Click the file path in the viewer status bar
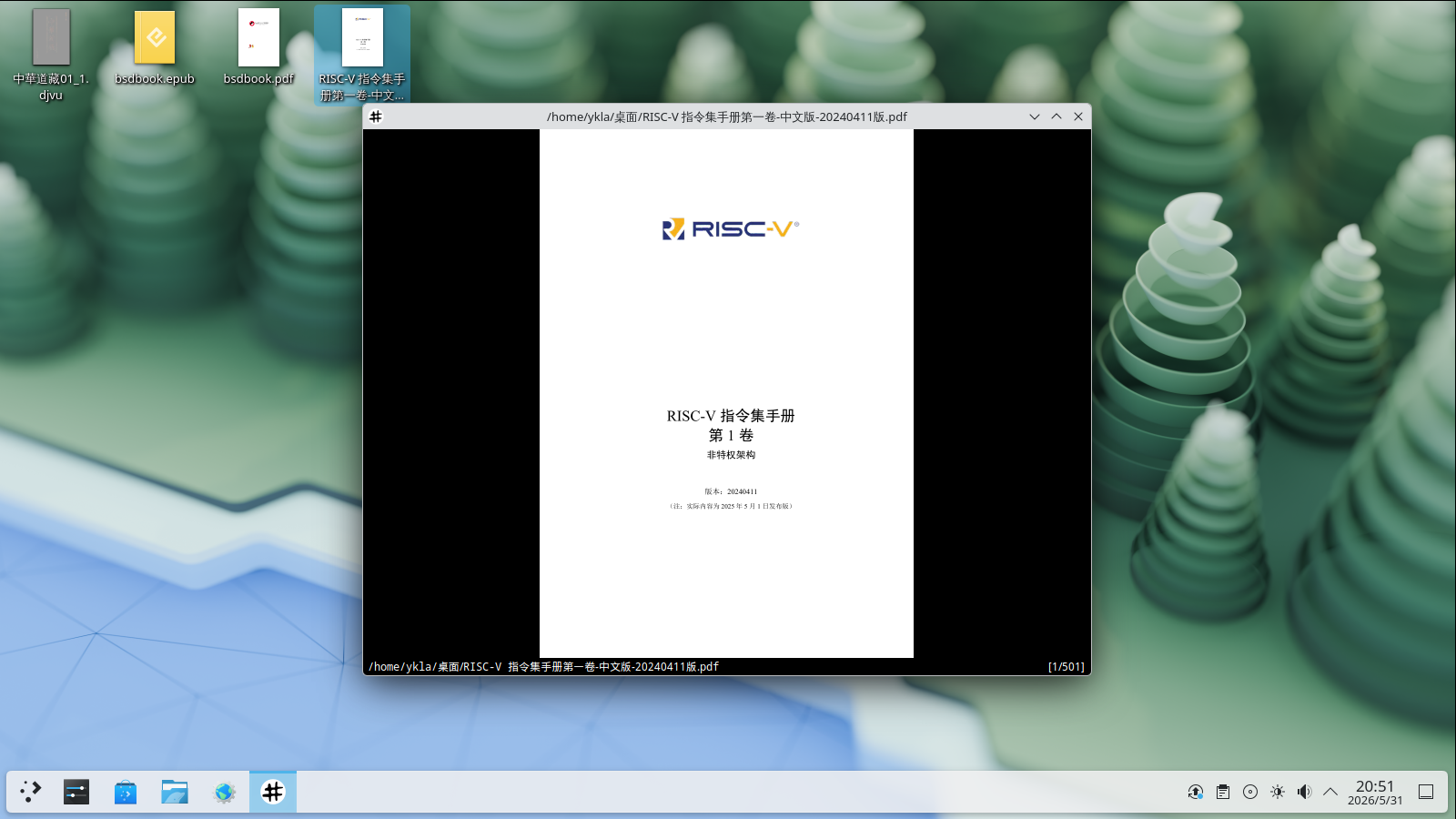 coord(543,667)
